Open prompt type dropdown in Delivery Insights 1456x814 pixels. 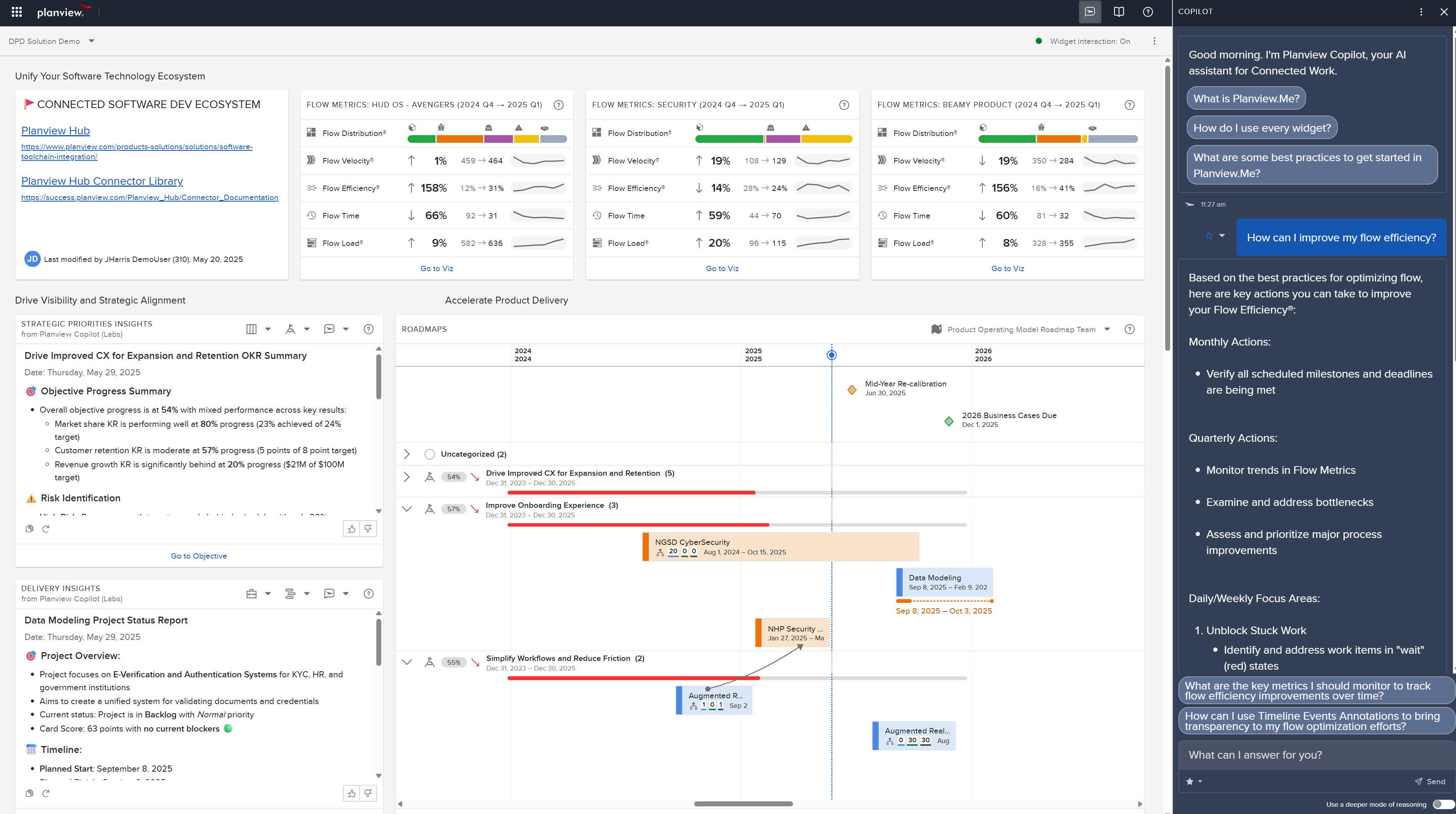point(337,594)
